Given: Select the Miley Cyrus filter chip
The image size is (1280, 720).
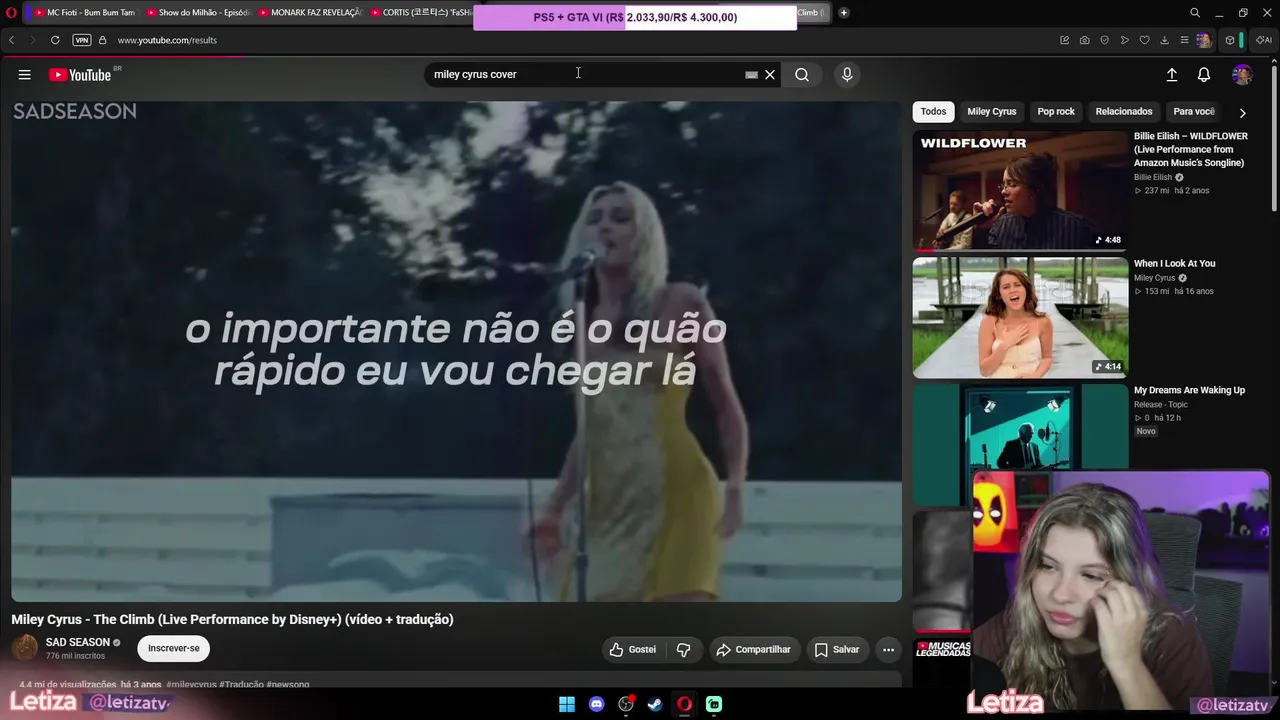Looking at the screenshot, I should pos(991,112).
